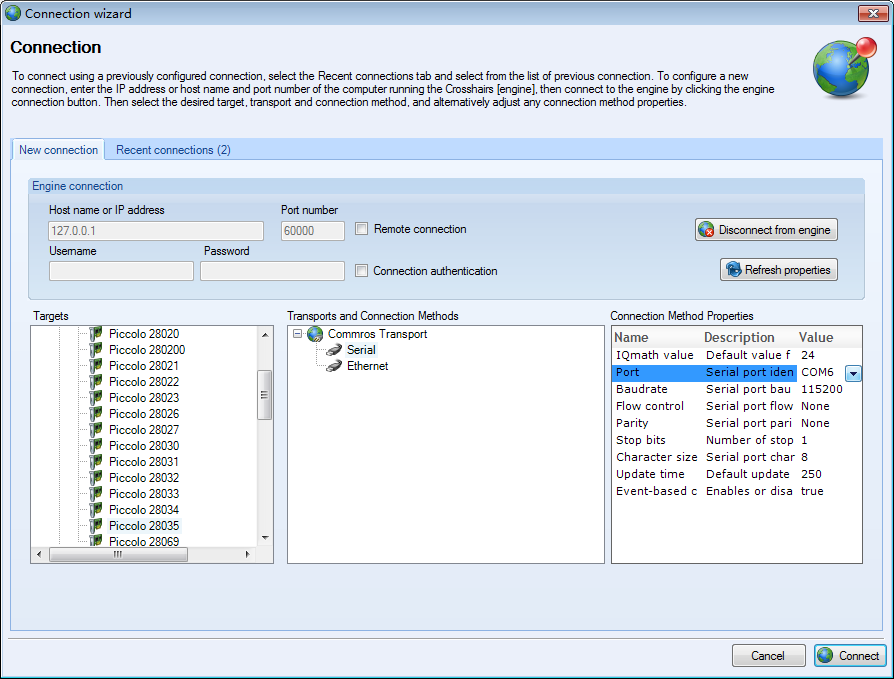Click the chip icon beside Piccolo 28020
Screen dimensions: 894x679
pos(96,334)
